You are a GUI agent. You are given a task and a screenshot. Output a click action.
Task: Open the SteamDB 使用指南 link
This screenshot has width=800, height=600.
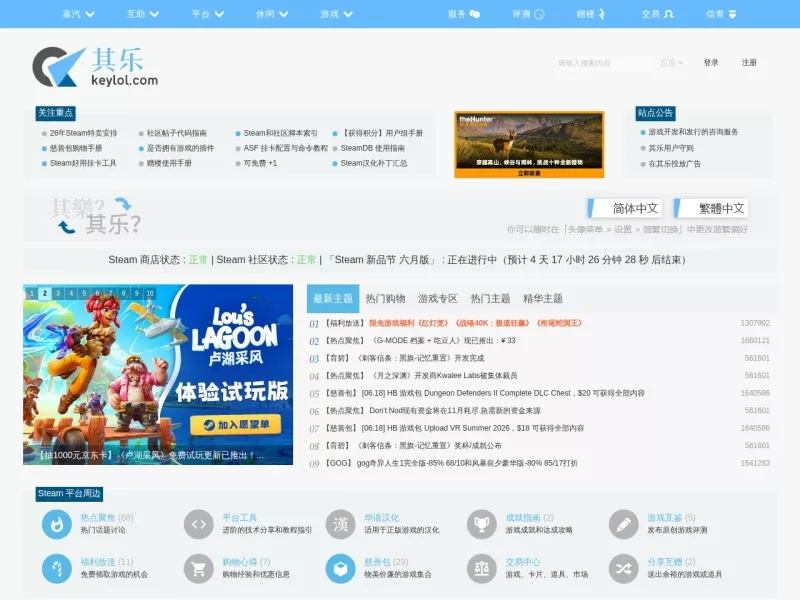point(372,148)
